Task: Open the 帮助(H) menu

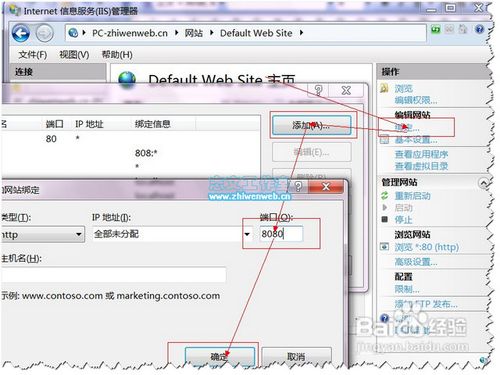Action: (117, 54)
